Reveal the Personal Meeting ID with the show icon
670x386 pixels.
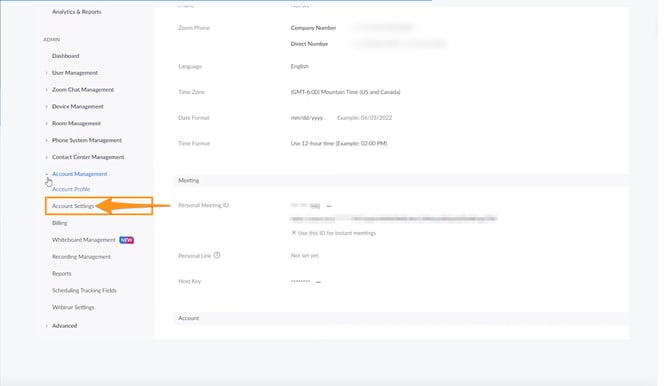tap(329, 206)
